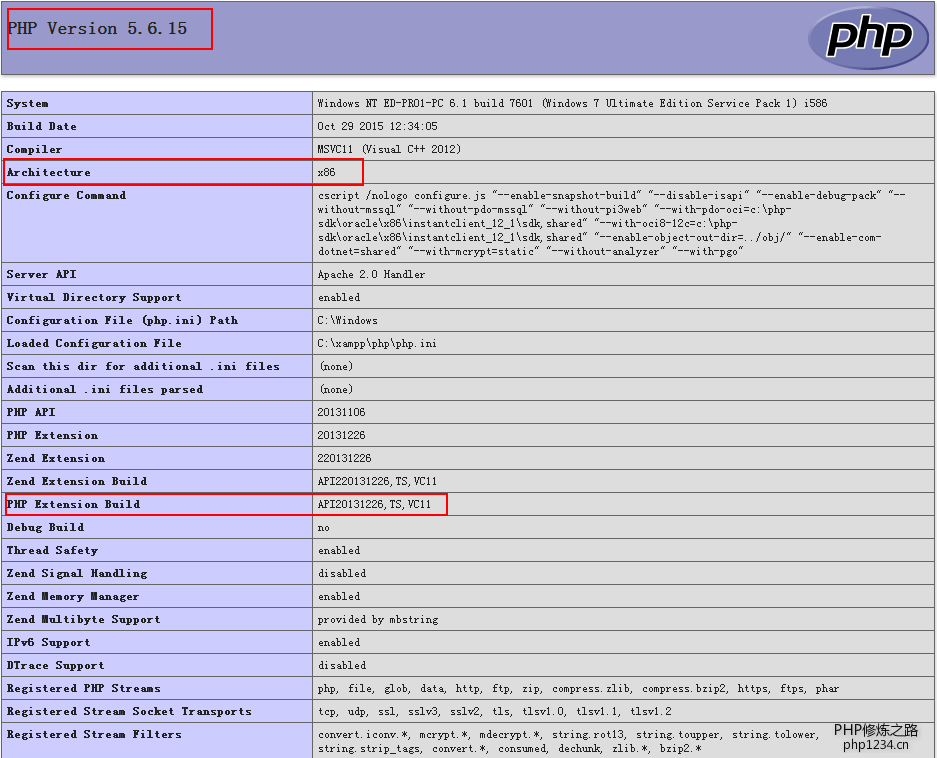Click the IPv6 Support label
Viewport: 937px width, 758px height.
(48, 642)
